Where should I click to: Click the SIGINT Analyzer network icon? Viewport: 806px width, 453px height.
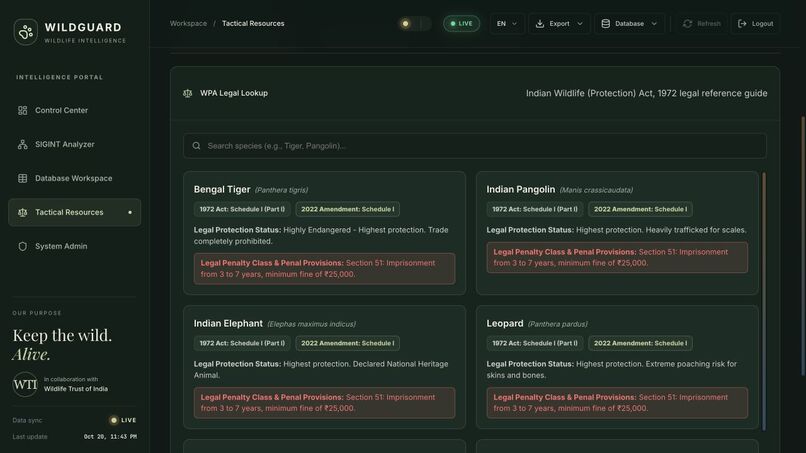pyautogui.click(x=23, y=144)
